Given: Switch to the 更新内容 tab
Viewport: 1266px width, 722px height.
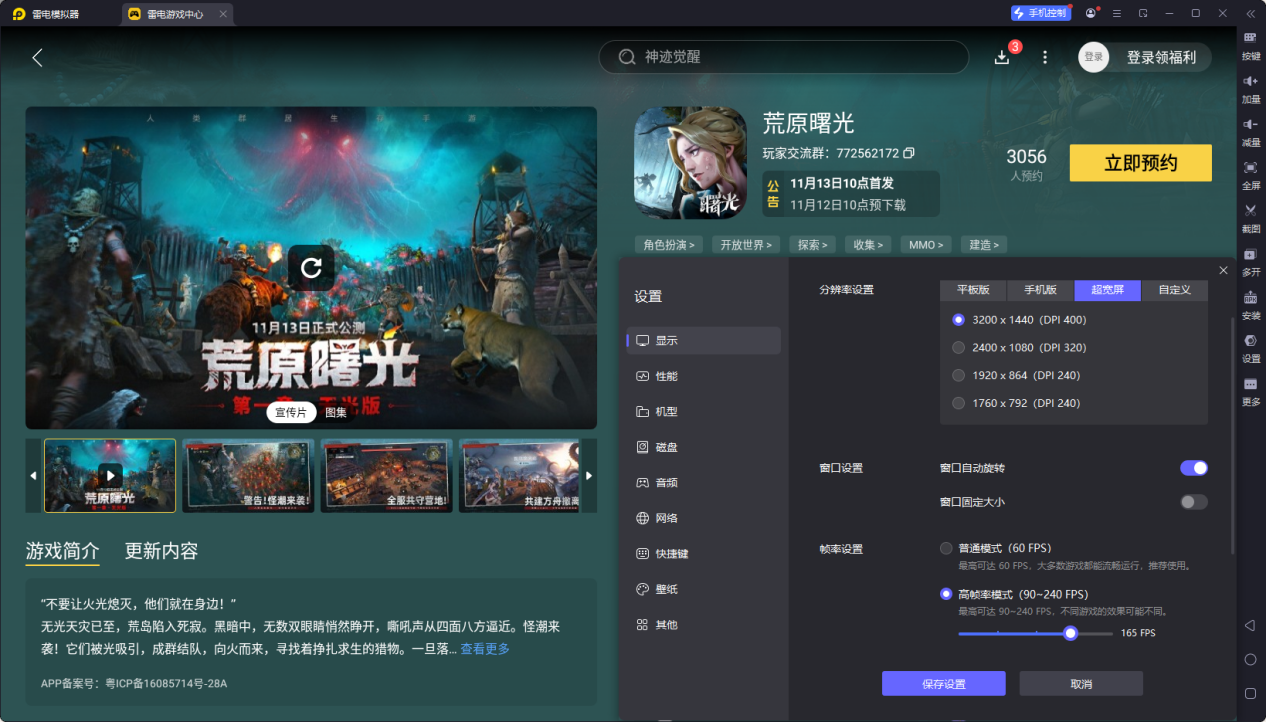Looking at the screenshot, I should click(160, 550).
